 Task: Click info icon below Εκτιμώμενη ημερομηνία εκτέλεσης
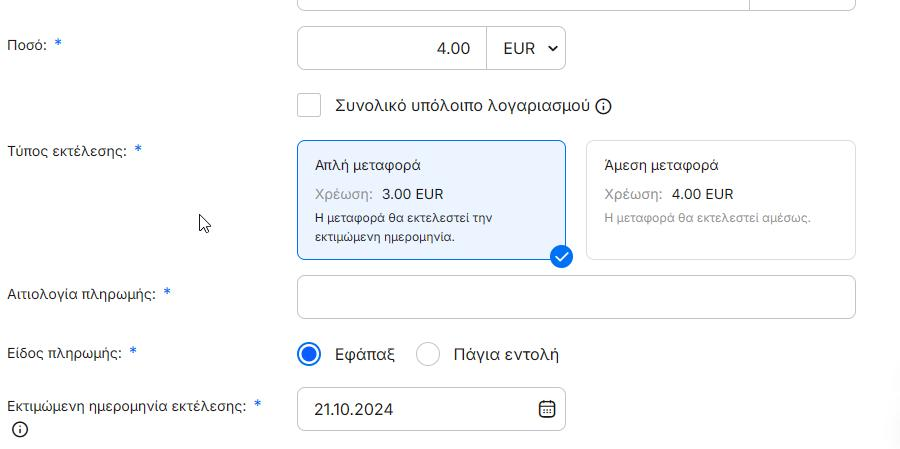pos(20,430)
